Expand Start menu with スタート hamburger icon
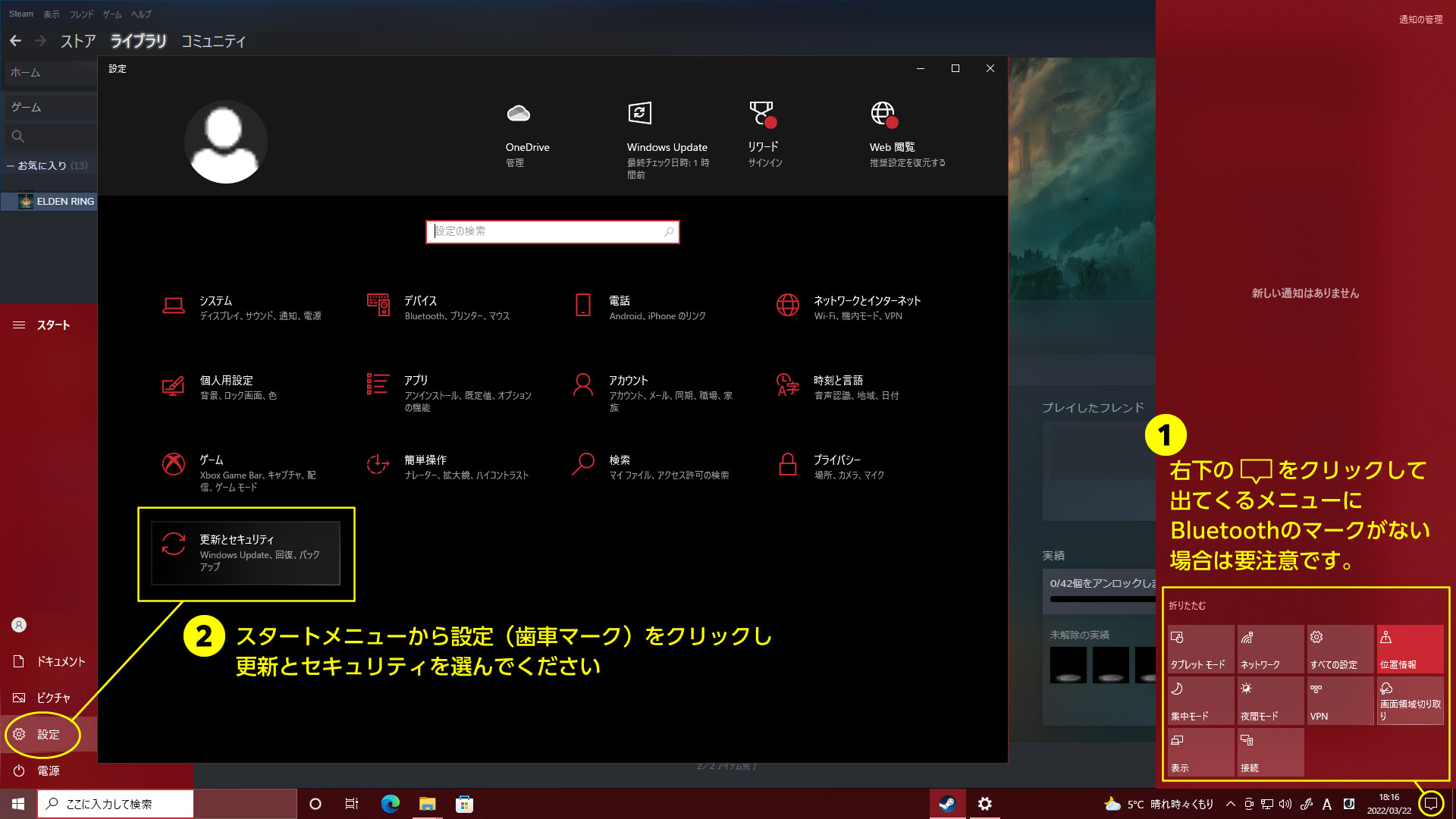This screenshot has width=1456, height=819. [x=19, y=325]
